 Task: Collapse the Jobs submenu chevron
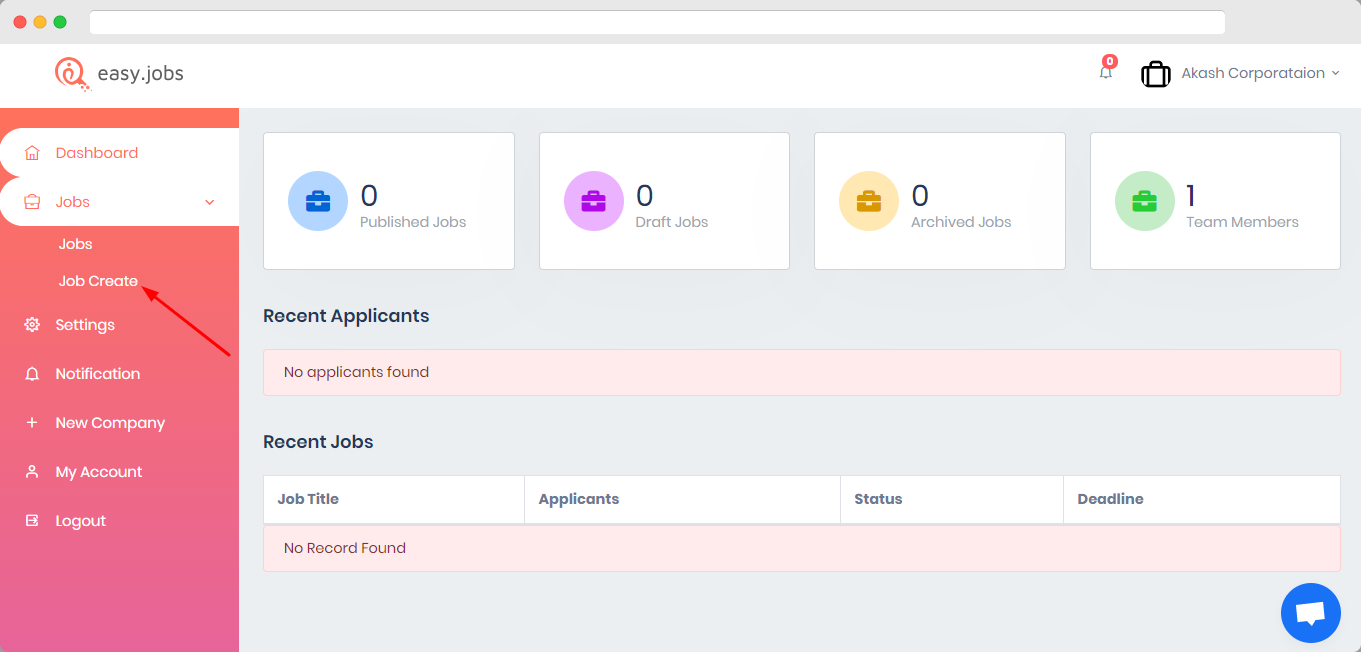click(210, 202)
